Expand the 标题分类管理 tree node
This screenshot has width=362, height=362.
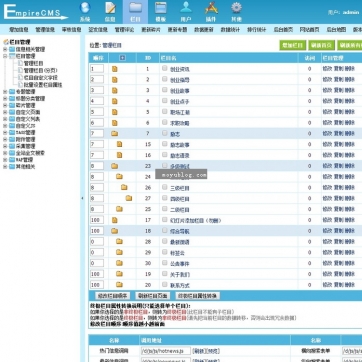coord(5,98)
